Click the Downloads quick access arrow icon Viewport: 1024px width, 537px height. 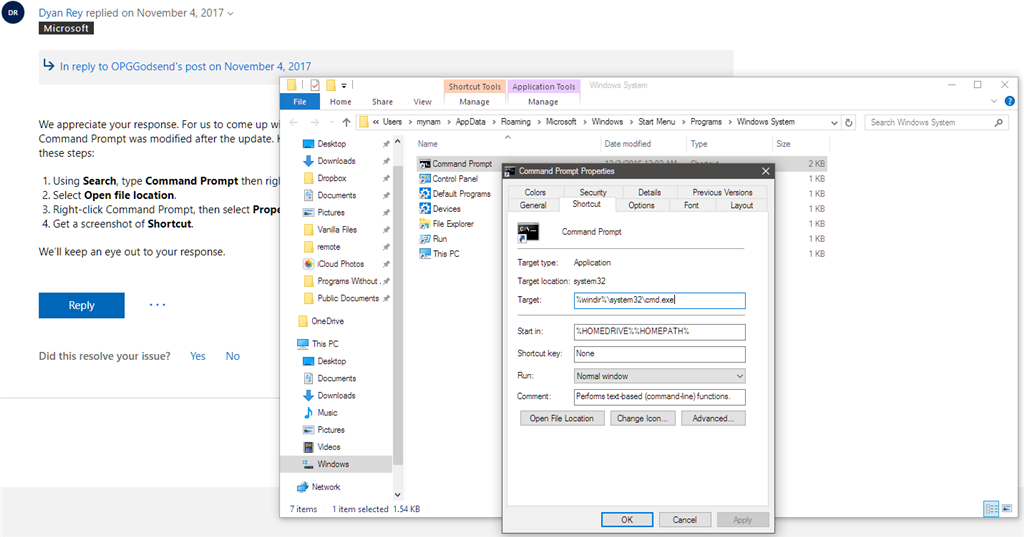point(308,161)
